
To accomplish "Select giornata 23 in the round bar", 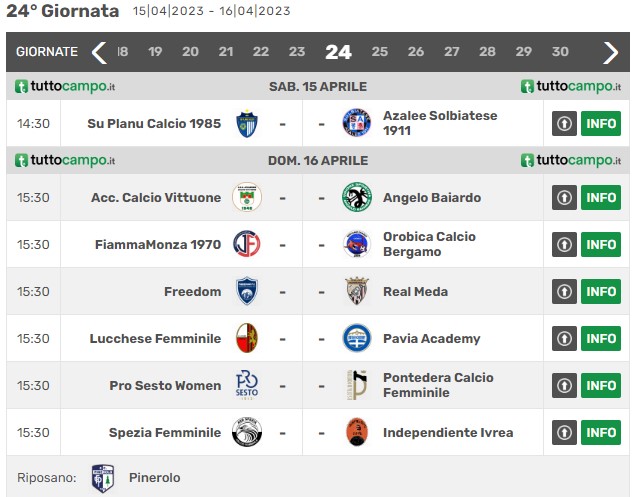I will click(296, 52).
